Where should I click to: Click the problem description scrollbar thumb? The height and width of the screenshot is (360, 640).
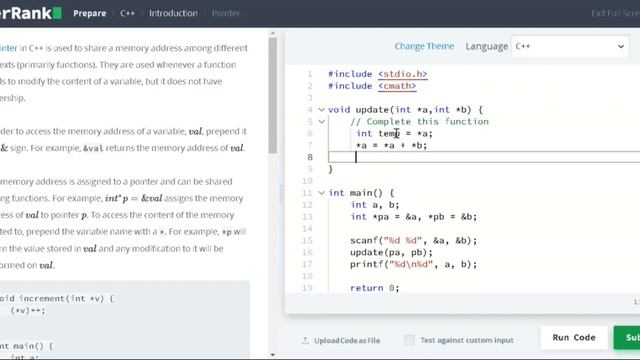coord(273,96)
